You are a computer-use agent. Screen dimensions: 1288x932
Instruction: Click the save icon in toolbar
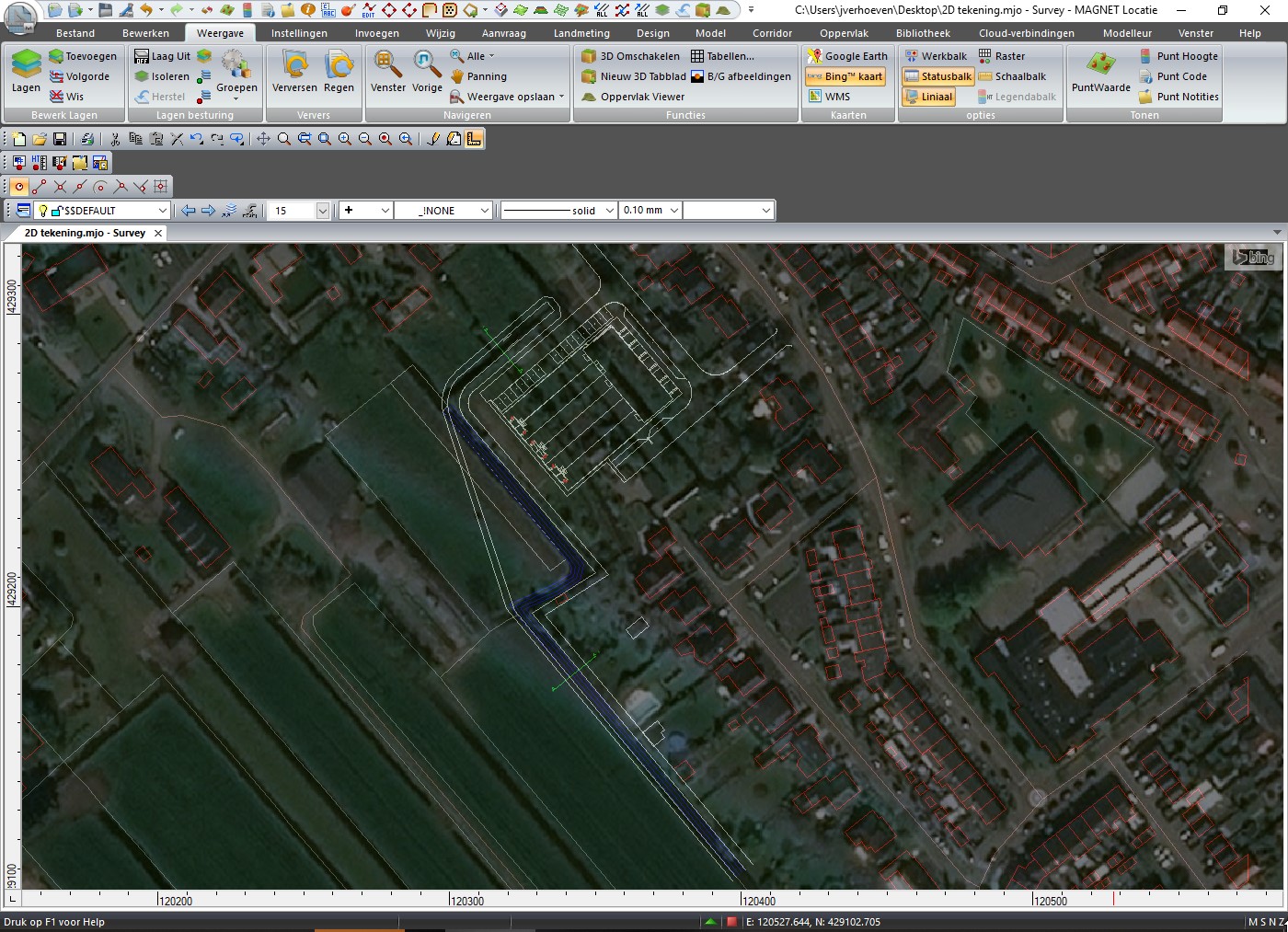coord(60,139)
